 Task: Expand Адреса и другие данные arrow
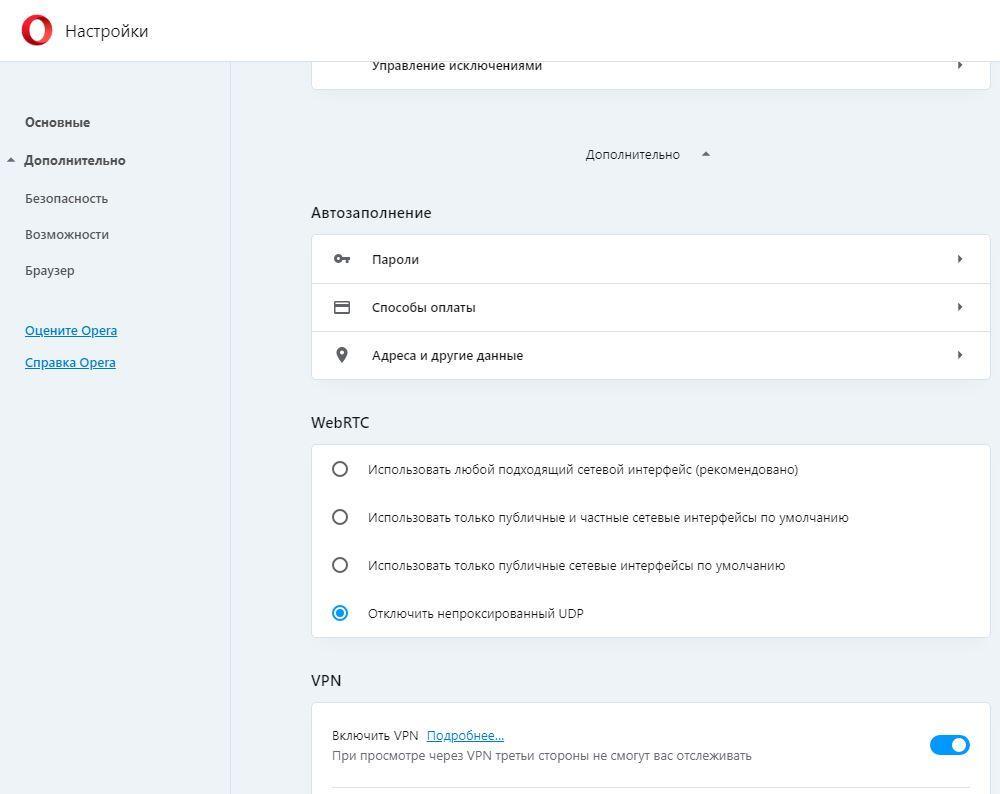click(x=960, y=355)
